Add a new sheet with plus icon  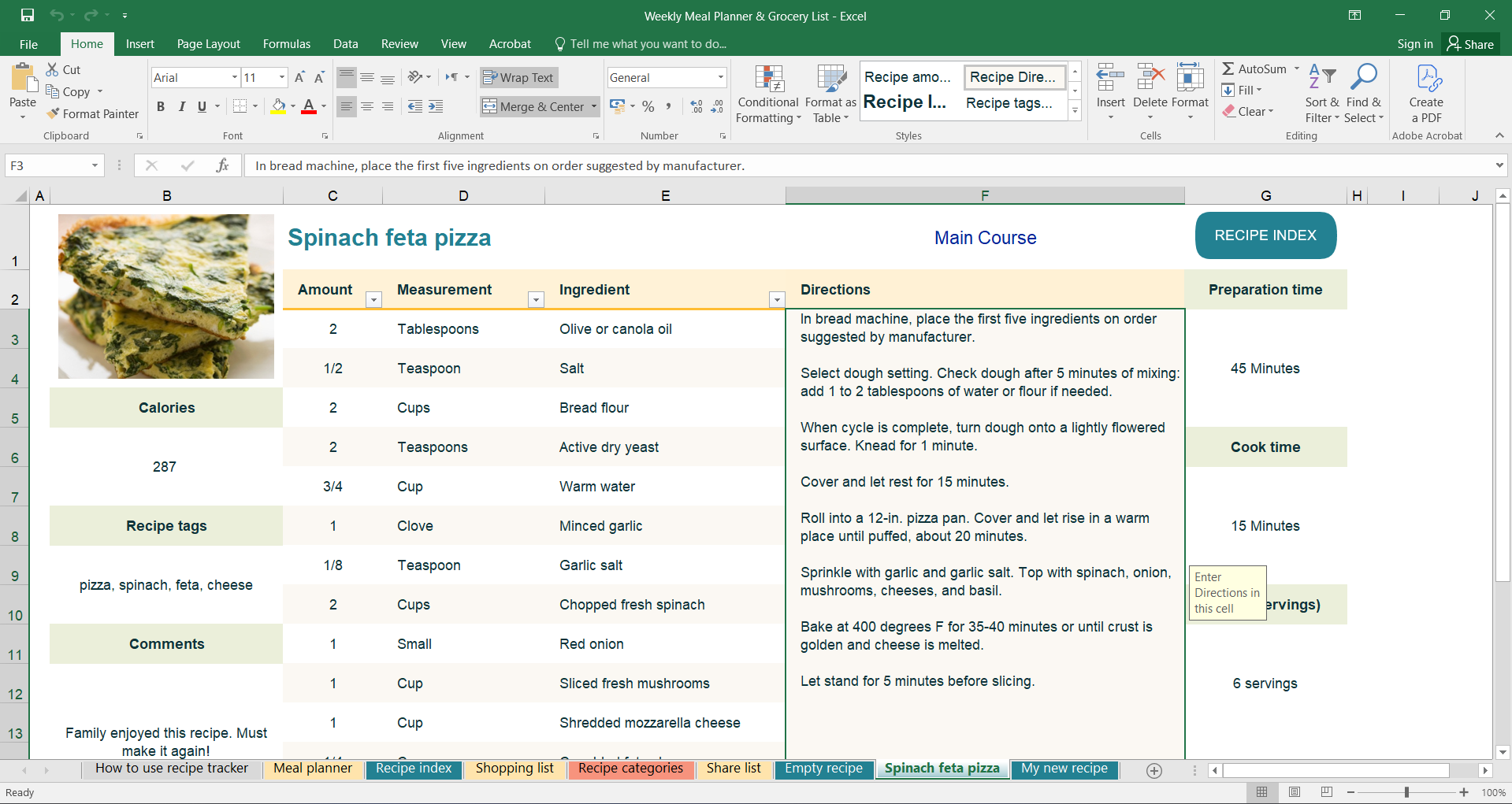click(1154, 771)
